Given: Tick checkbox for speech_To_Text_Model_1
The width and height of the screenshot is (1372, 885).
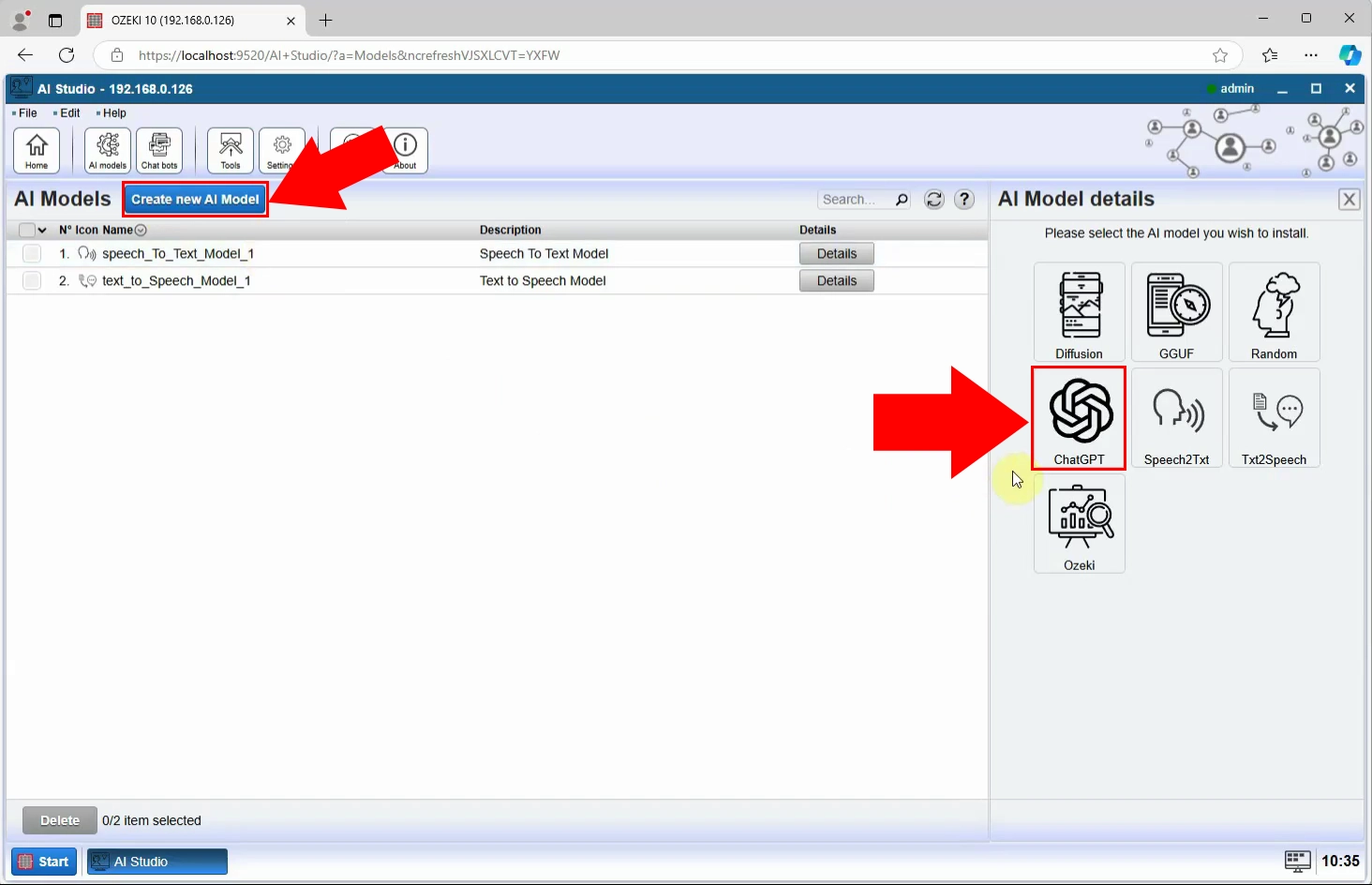Looking at the screenshot, I should (x=32, y=254).
